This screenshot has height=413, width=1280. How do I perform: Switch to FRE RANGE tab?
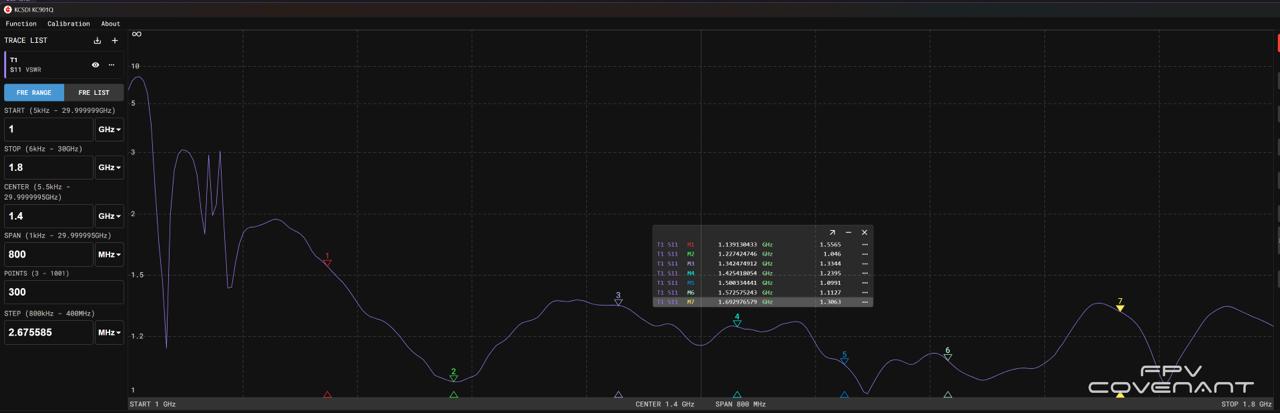pyautogui.click(x=34, y=92)
